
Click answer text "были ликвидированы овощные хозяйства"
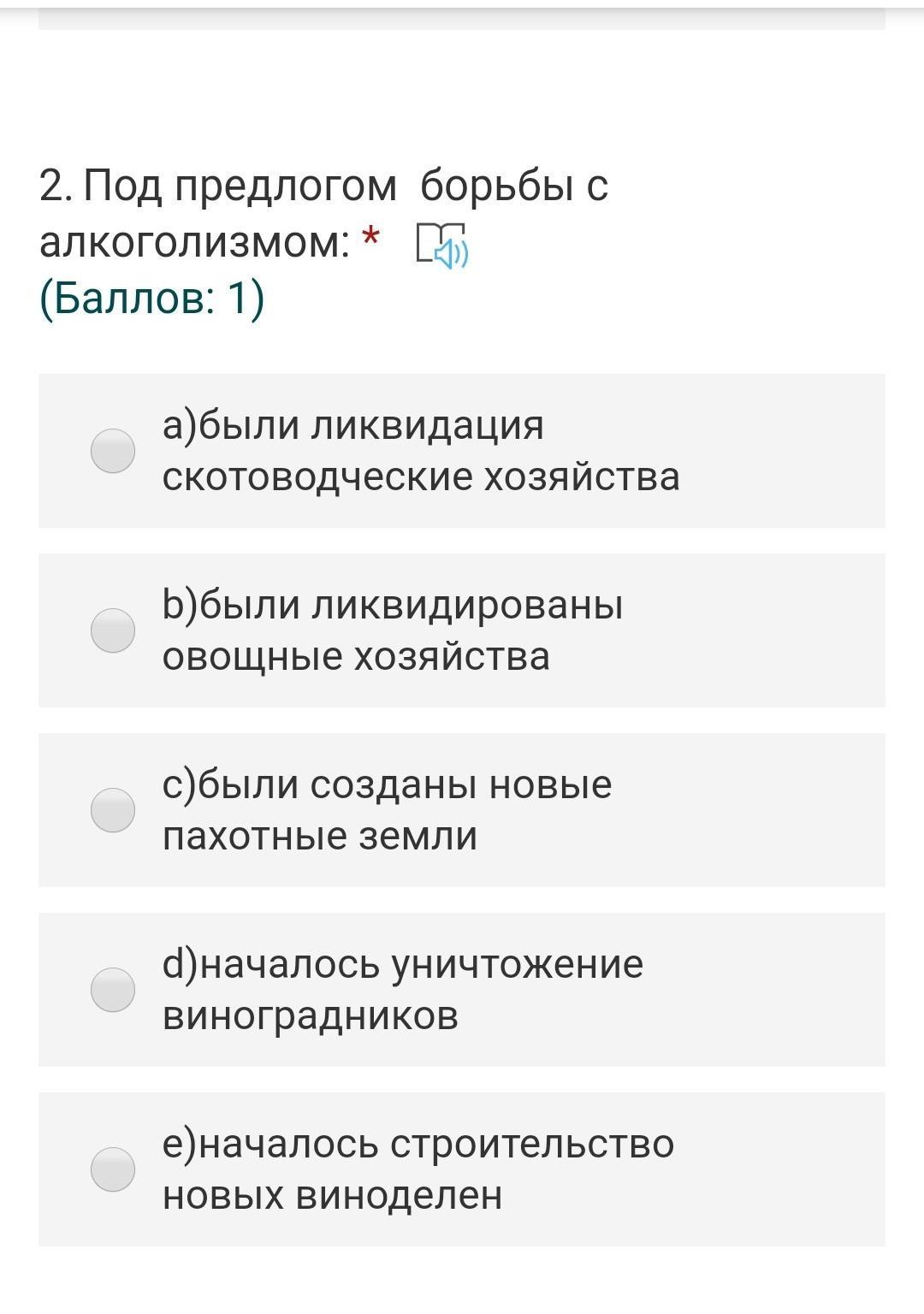(x=393, y=630)
